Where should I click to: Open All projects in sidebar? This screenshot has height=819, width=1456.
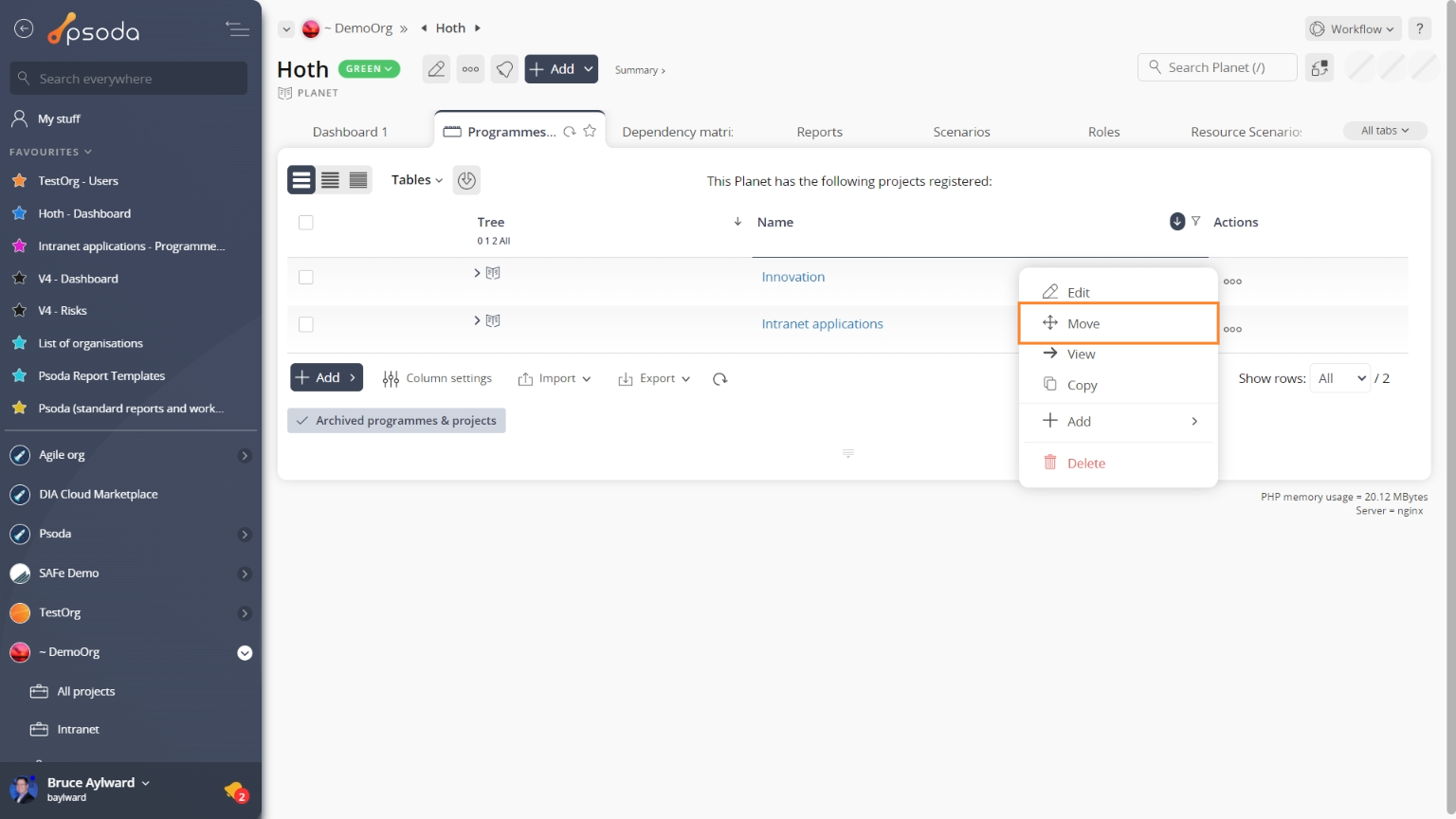pos(85,692)
